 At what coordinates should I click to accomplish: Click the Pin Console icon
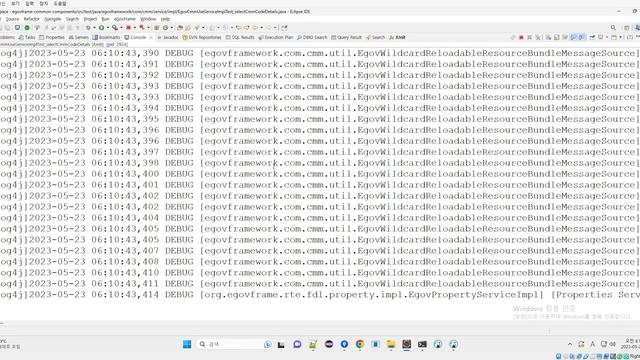tap(592, 37)
